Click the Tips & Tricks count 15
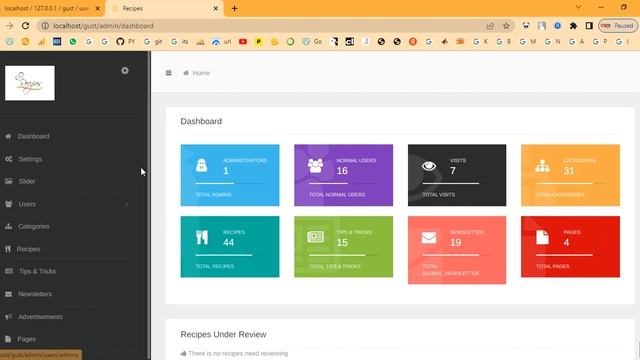 click(x=342, y=242)
